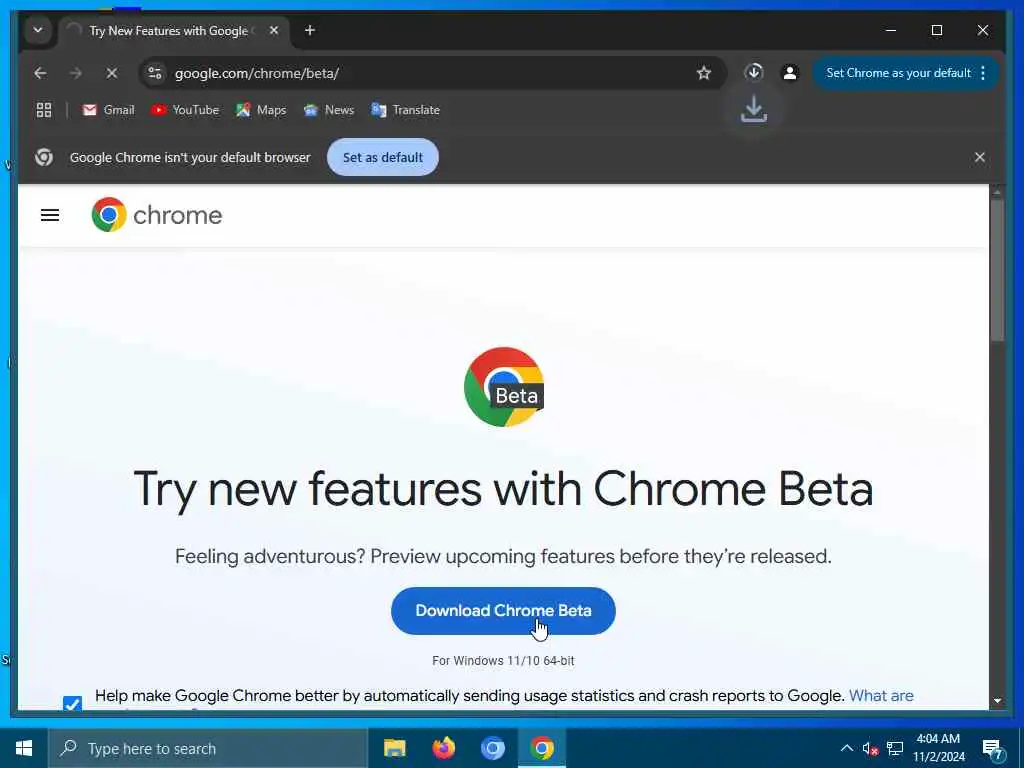Open the YouTube bookmark
1024x768 pixels.
click(x=185, y=110)
